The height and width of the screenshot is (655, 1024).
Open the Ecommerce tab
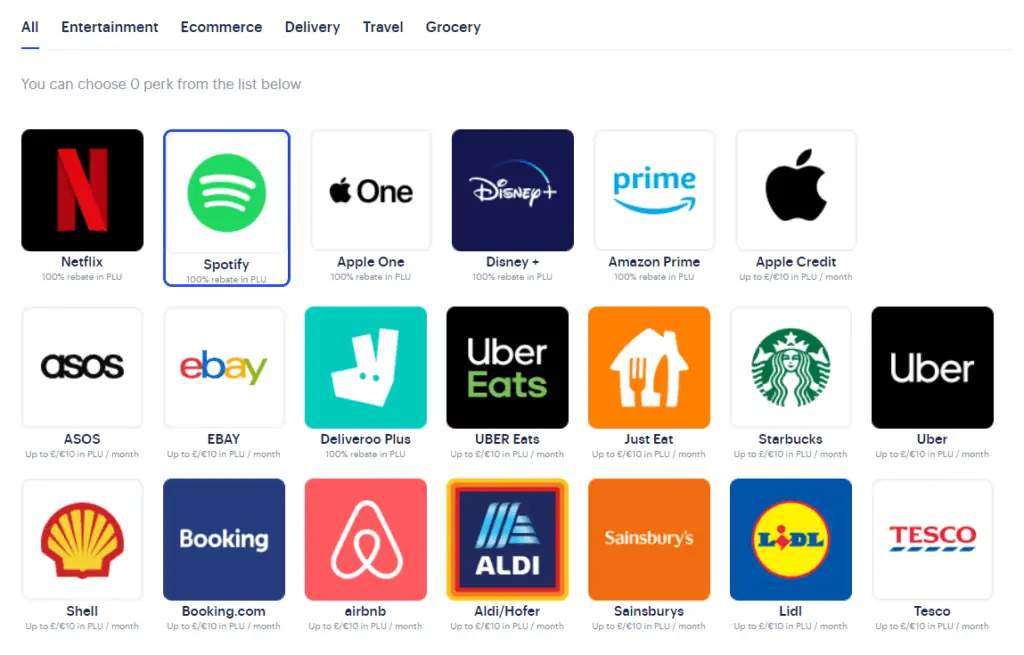coord(221,27)
